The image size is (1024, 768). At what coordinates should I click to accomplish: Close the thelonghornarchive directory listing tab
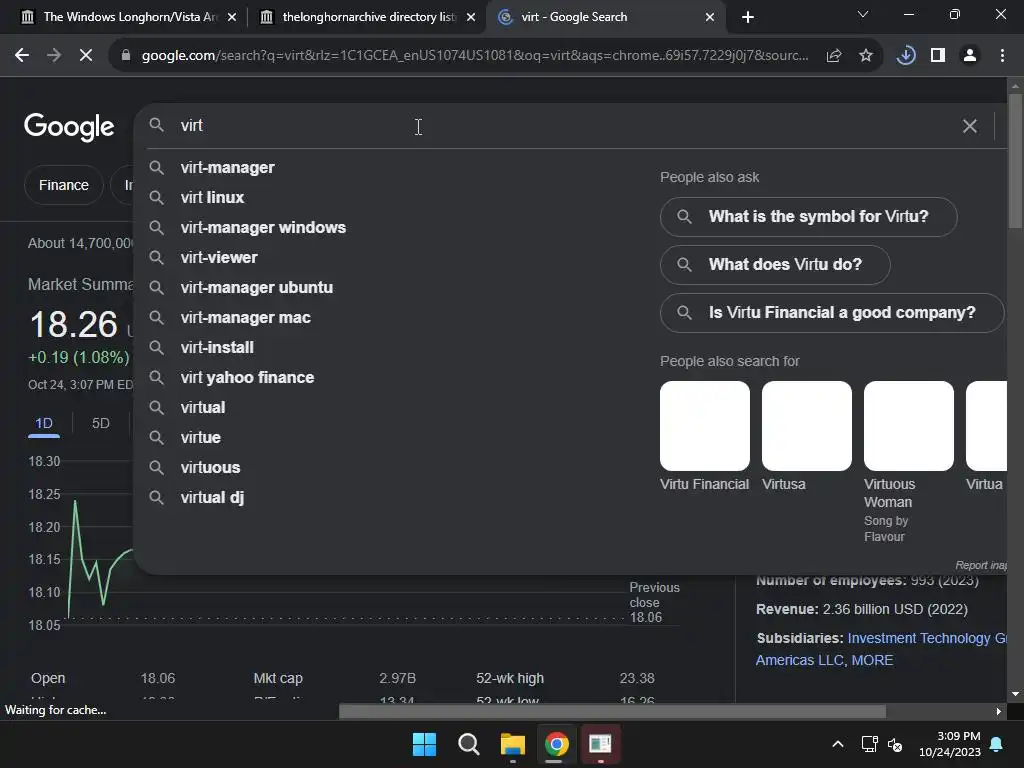[x=471, y=17]
